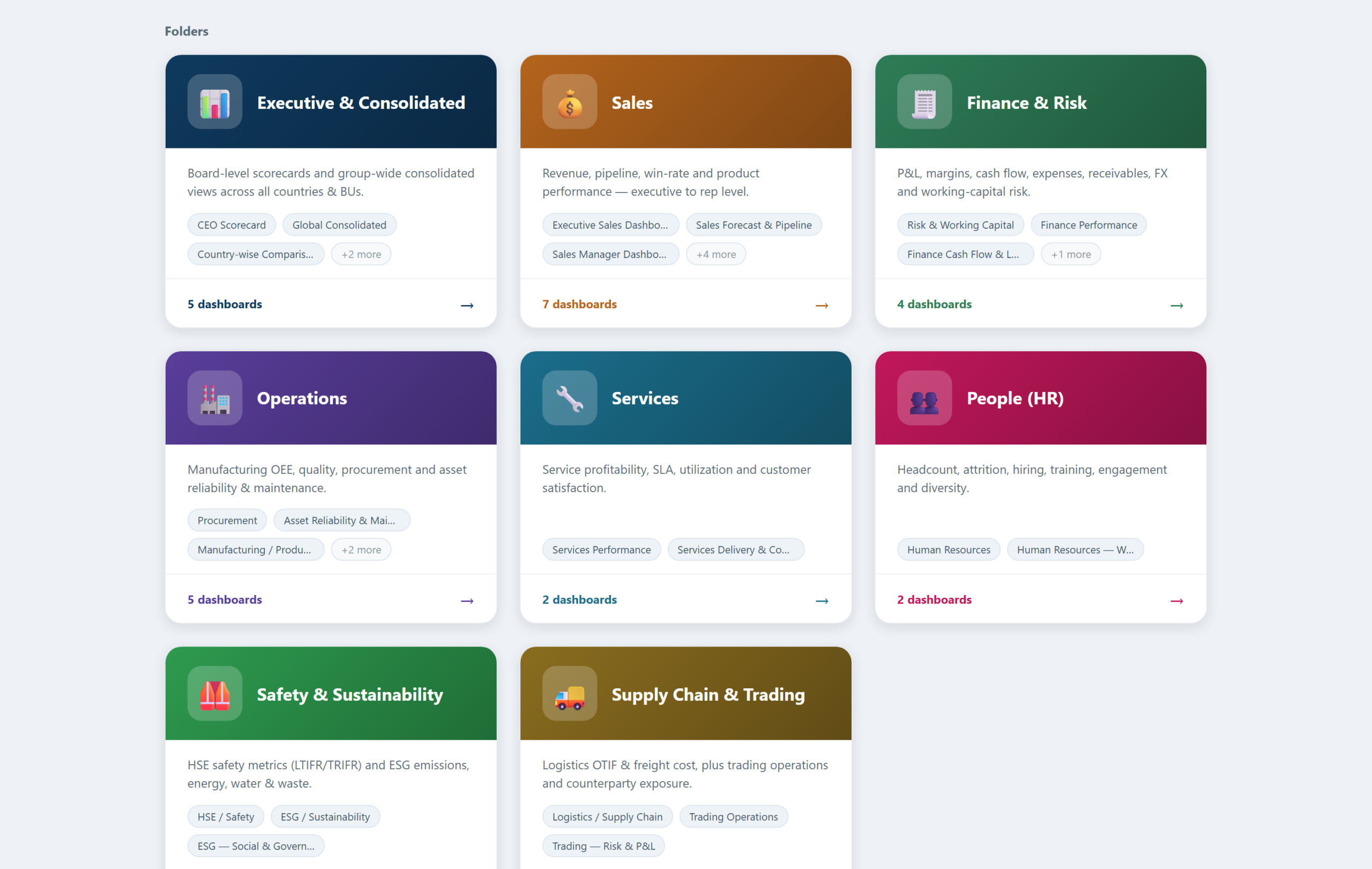The height and width of the screenshot is (869, 1372).
Task: Open ESG — Social & Govern... chip
Action: click(x=256, y=845)
